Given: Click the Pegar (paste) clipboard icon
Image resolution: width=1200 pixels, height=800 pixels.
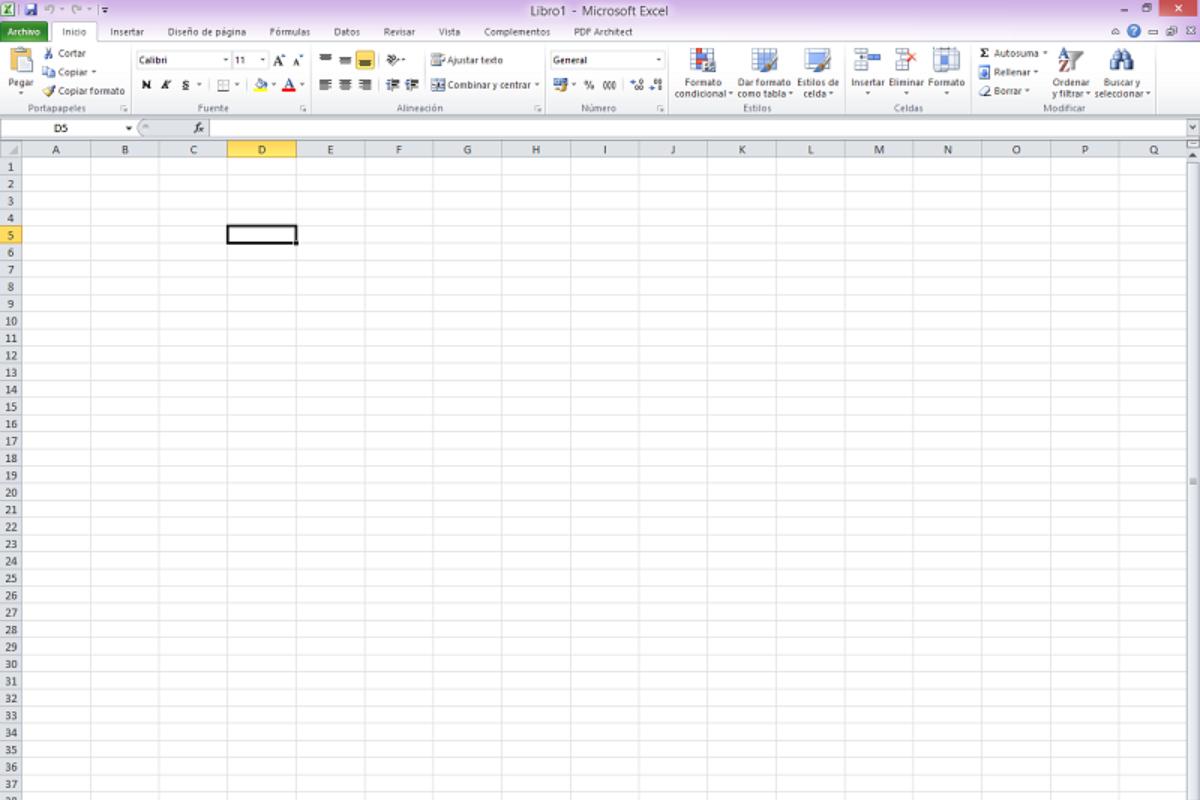Looking at the screenshot, I should (x=21, y=62).
